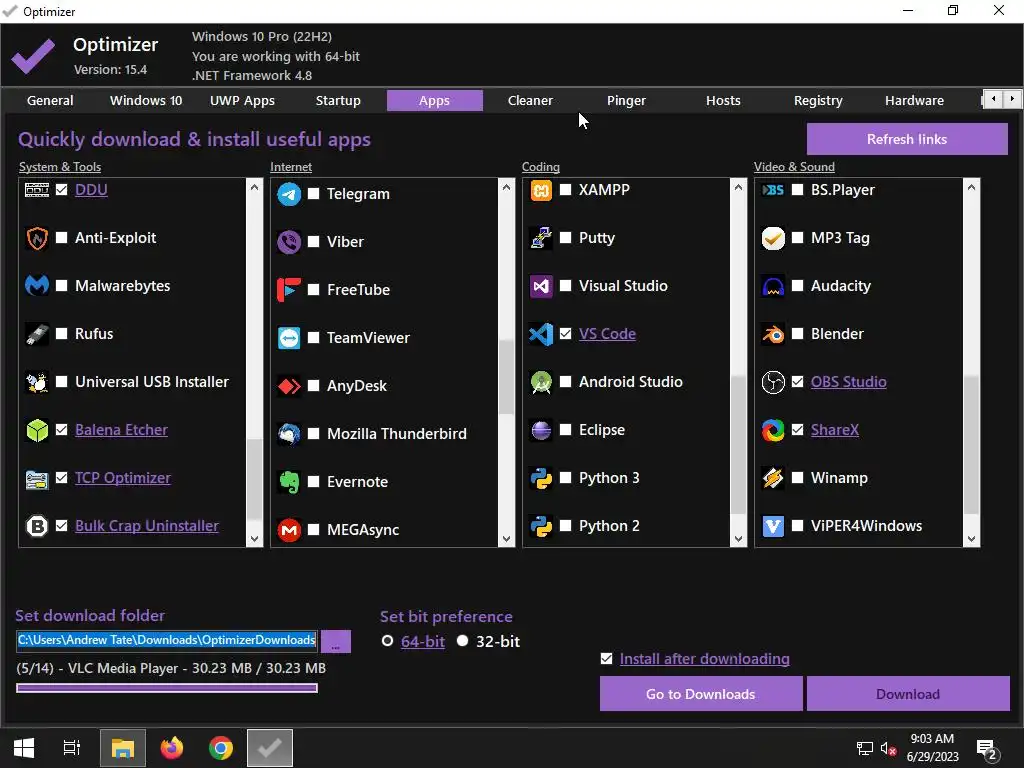Click the Telegram paper plane icon
This screenshot has height=768, width=1024.
click(x=289, y=194)
